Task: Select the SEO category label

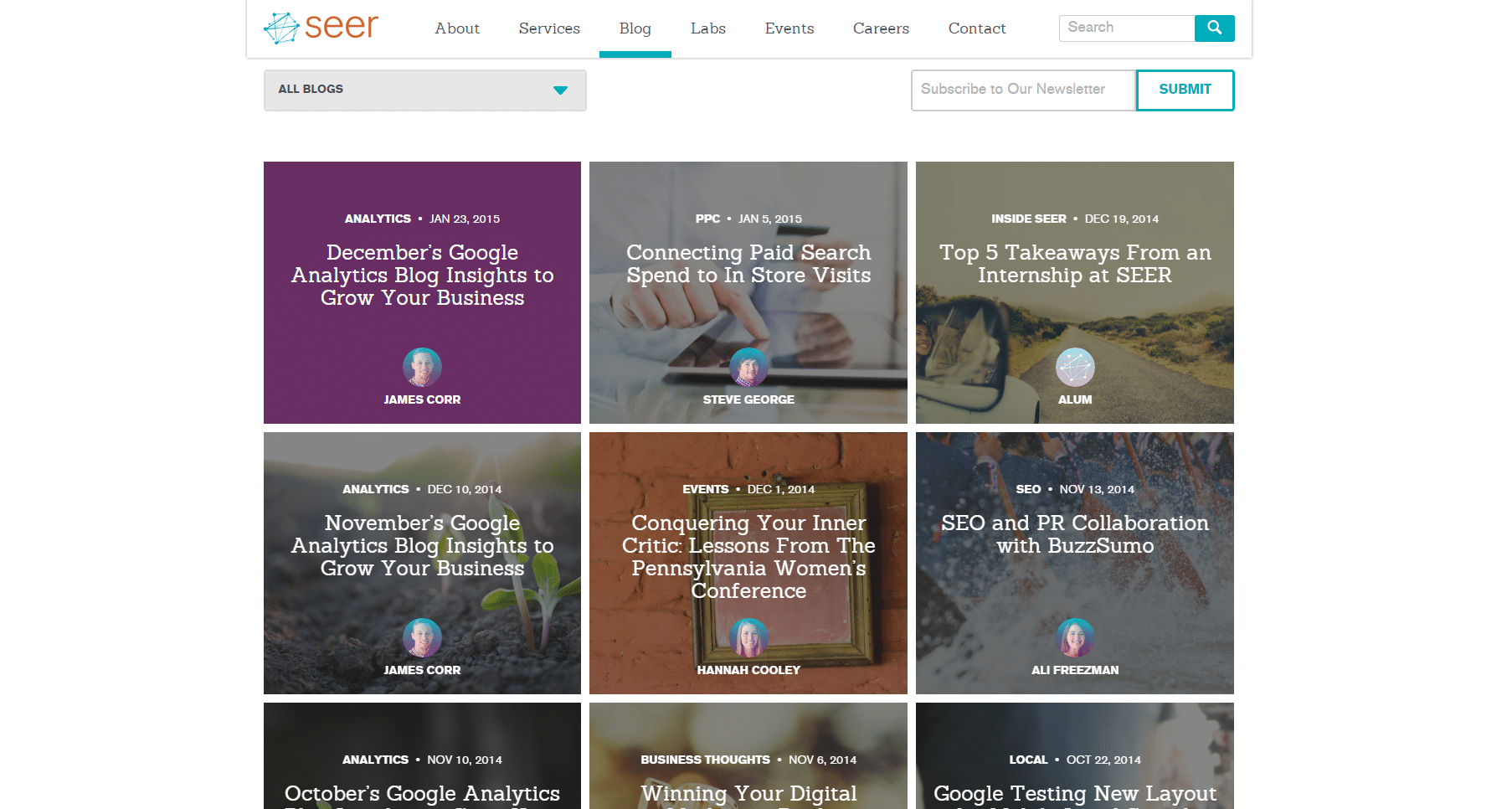Action: 1028,489
